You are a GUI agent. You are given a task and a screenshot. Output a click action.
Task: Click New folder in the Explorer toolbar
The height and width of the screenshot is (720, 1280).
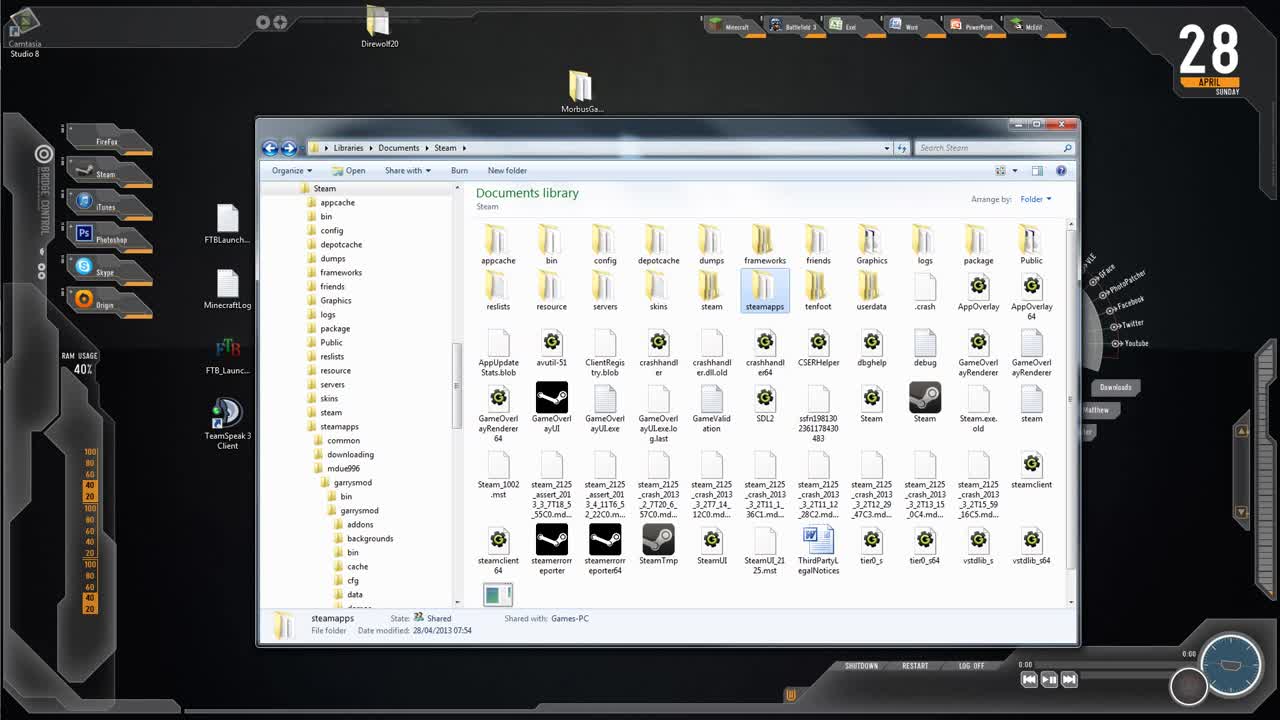click(x=507, y=170)
